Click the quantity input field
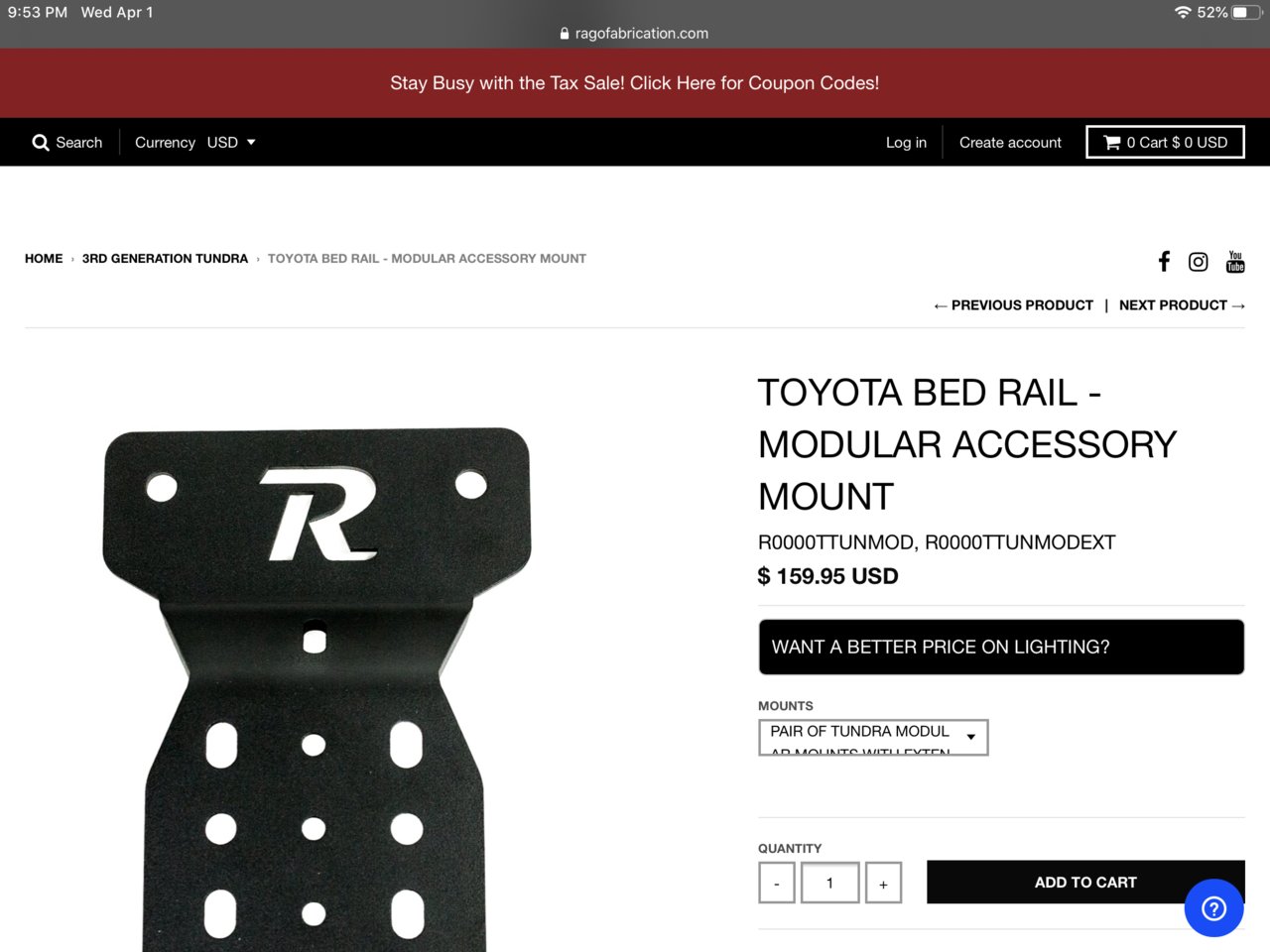The height and width of the screenshot is (952, 1270). (x=830, y=883)
